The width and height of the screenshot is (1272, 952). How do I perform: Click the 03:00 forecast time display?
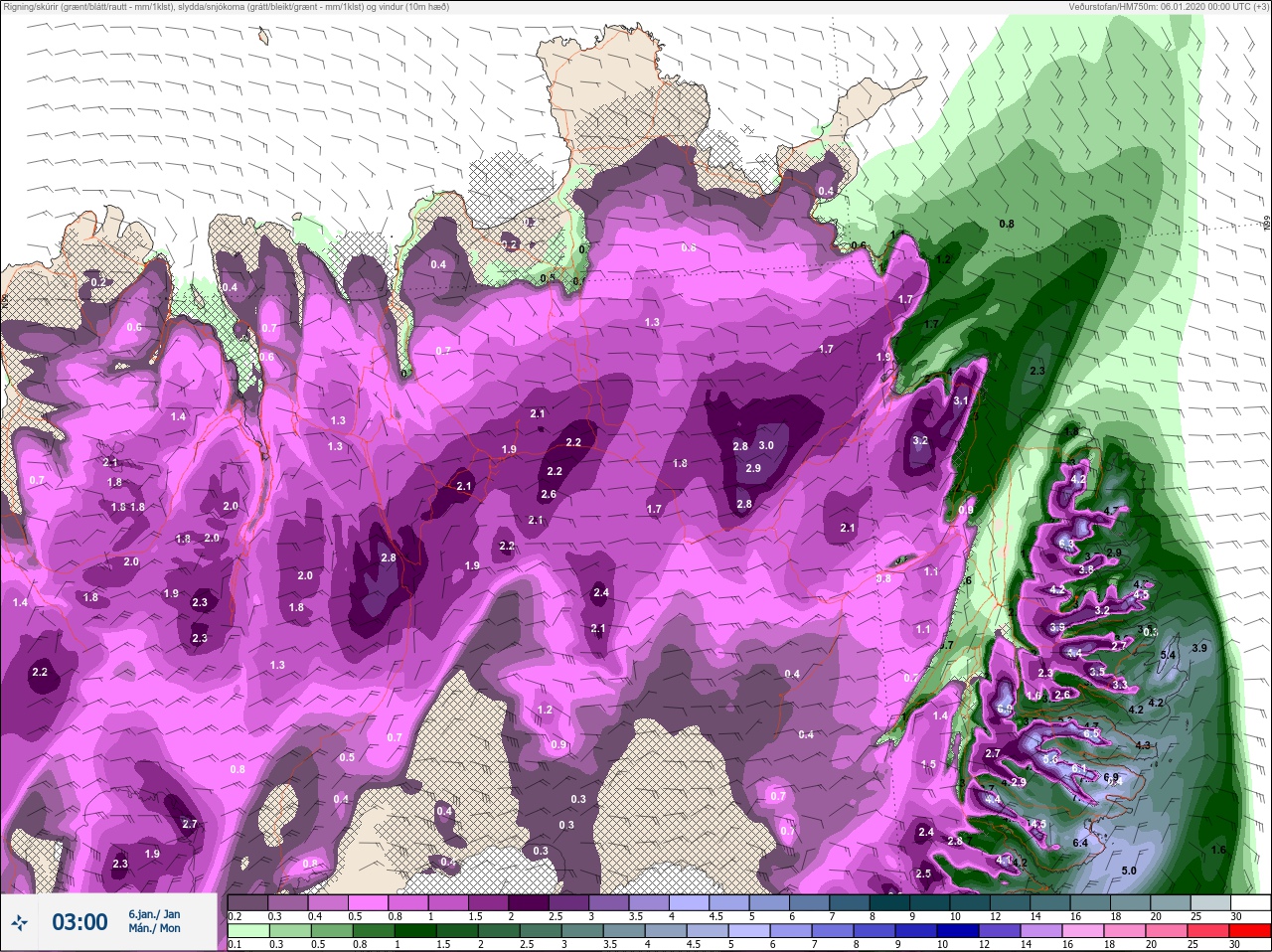(x=79, y=922)
